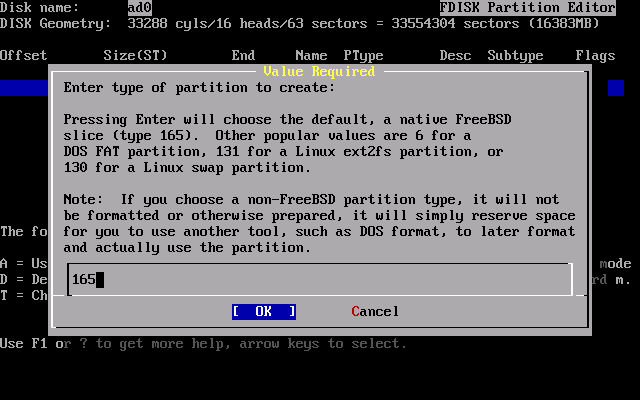Click the partition type input field
This screenshot has height=400, width=640.
[x=320, y=279]
